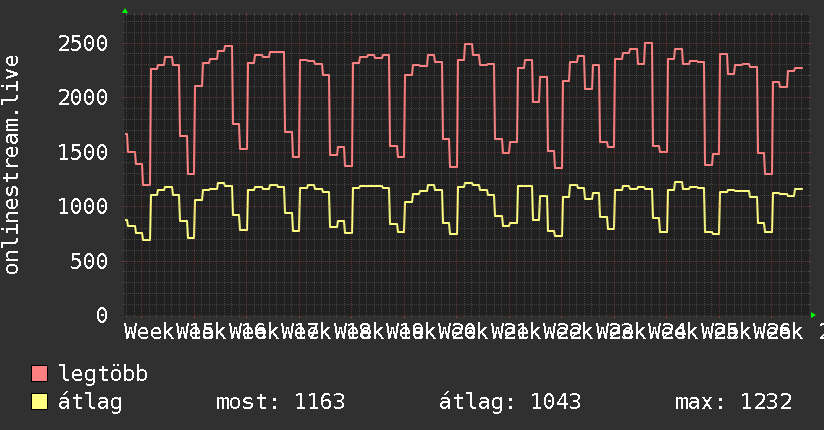Click the yellow átlag legend swatch
The image size is (824, 430).
pyautogui.click(x=39, y=402)
